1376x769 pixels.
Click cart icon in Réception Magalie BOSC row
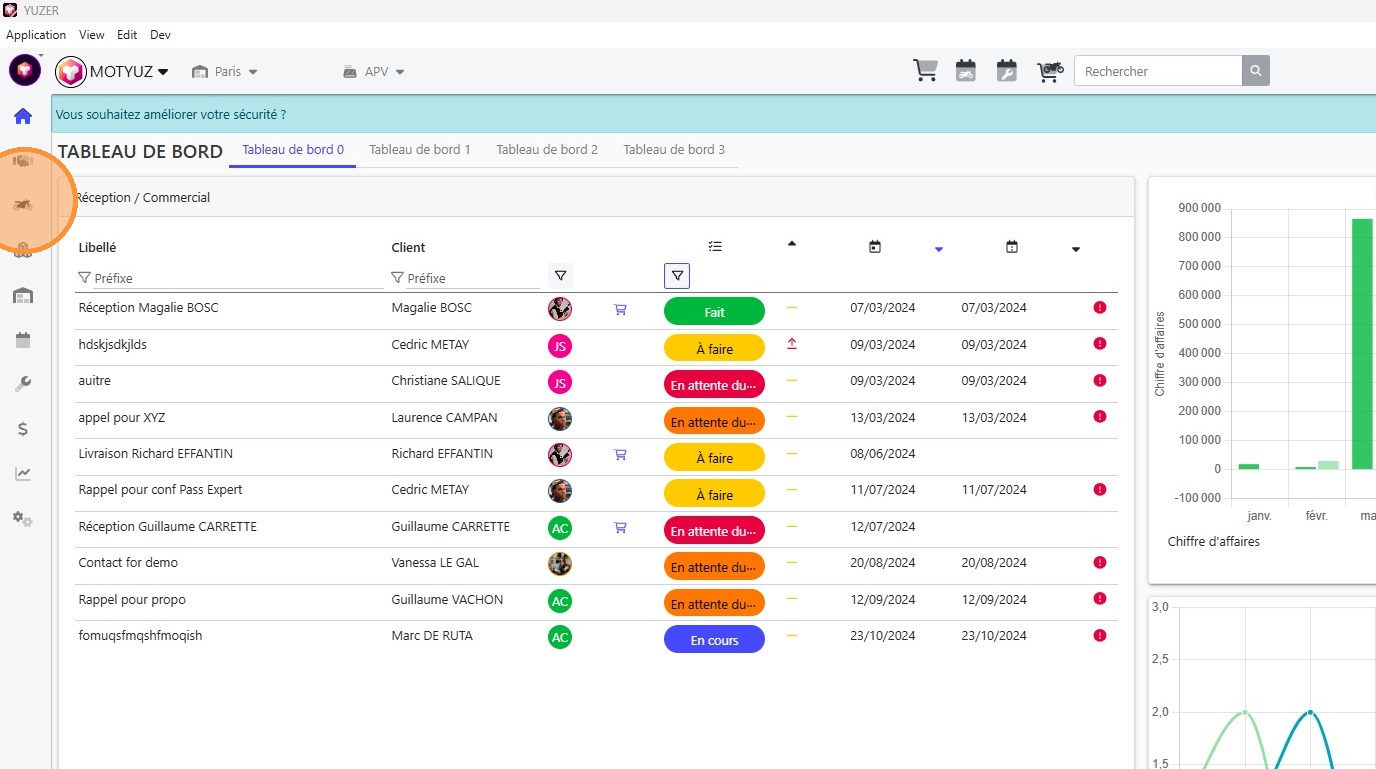pyautogui.click(x=620, y=310)
